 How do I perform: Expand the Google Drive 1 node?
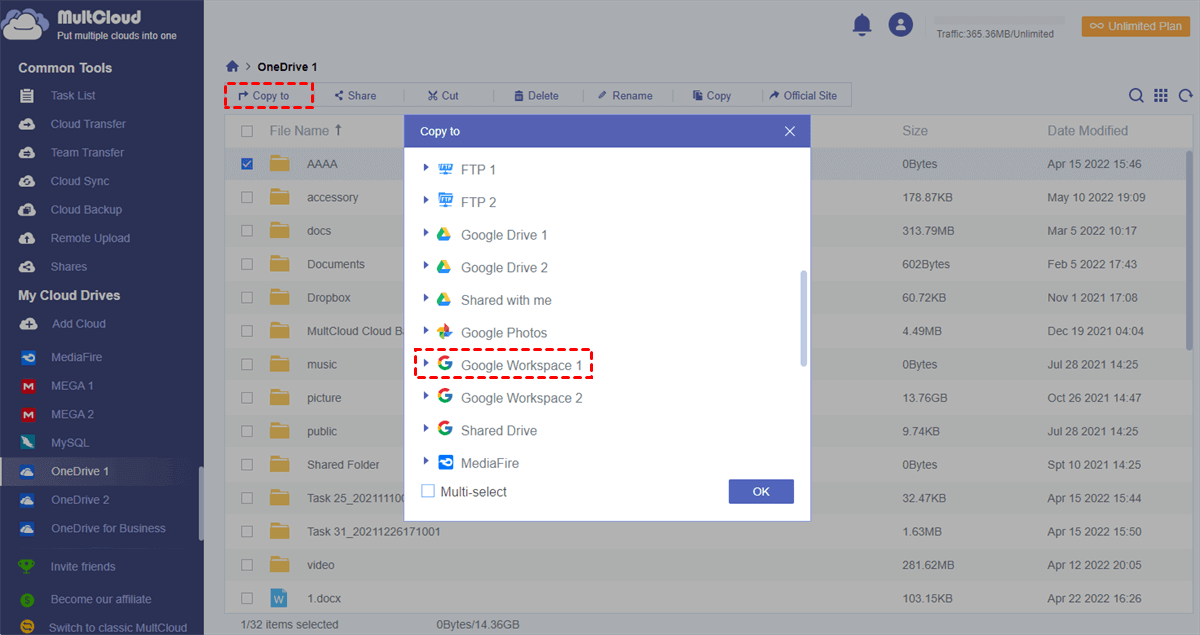(426, 233)
